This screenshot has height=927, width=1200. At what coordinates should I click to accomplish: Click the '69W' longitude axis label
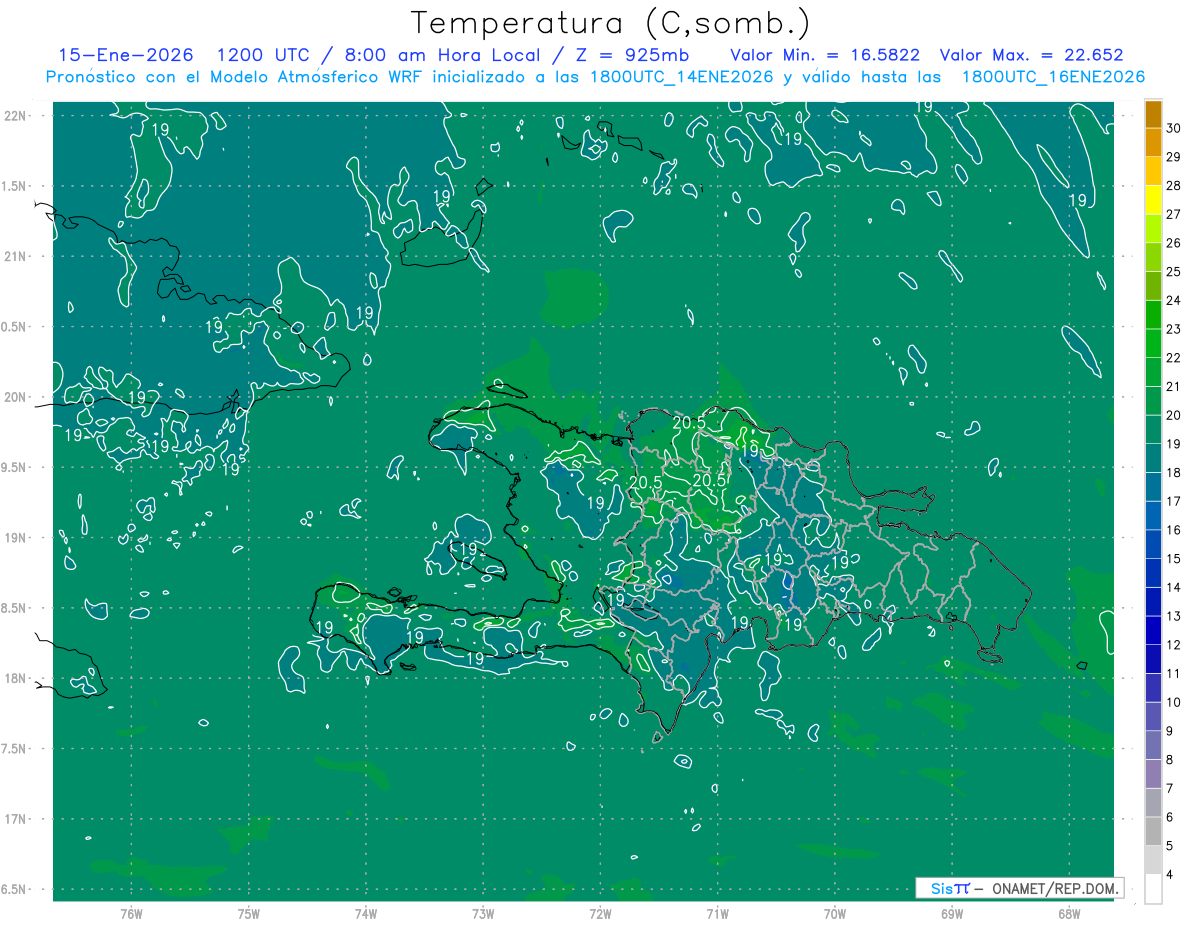coord(952,914)
